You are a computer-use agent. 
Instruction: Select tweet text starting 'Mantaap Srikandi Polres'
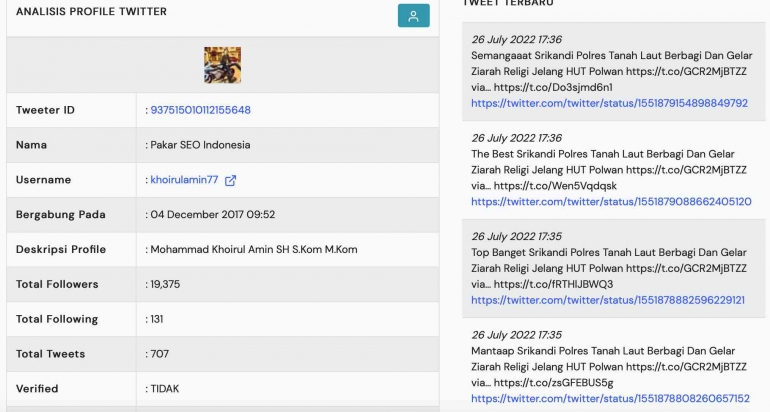coord(609,367)
